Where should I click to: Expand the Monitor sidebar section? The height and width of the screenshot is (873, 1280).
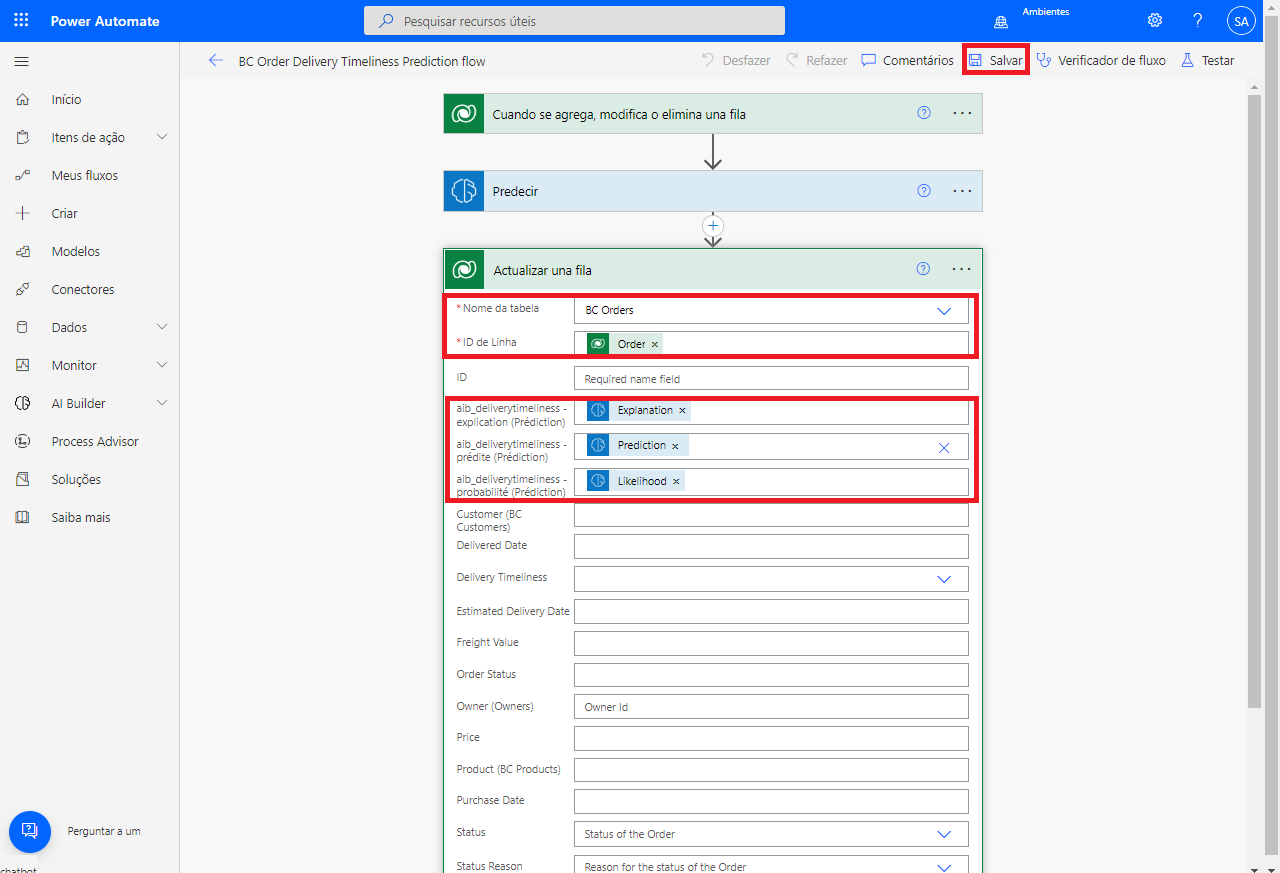coord(162,365)
